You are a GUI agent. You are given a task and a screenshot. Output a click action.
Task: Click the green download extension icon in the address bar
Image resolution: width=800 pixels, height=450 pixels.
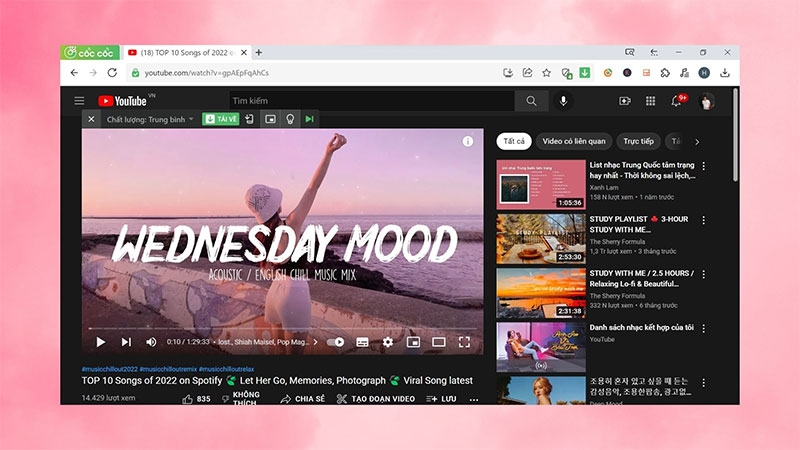click(585, 73)
